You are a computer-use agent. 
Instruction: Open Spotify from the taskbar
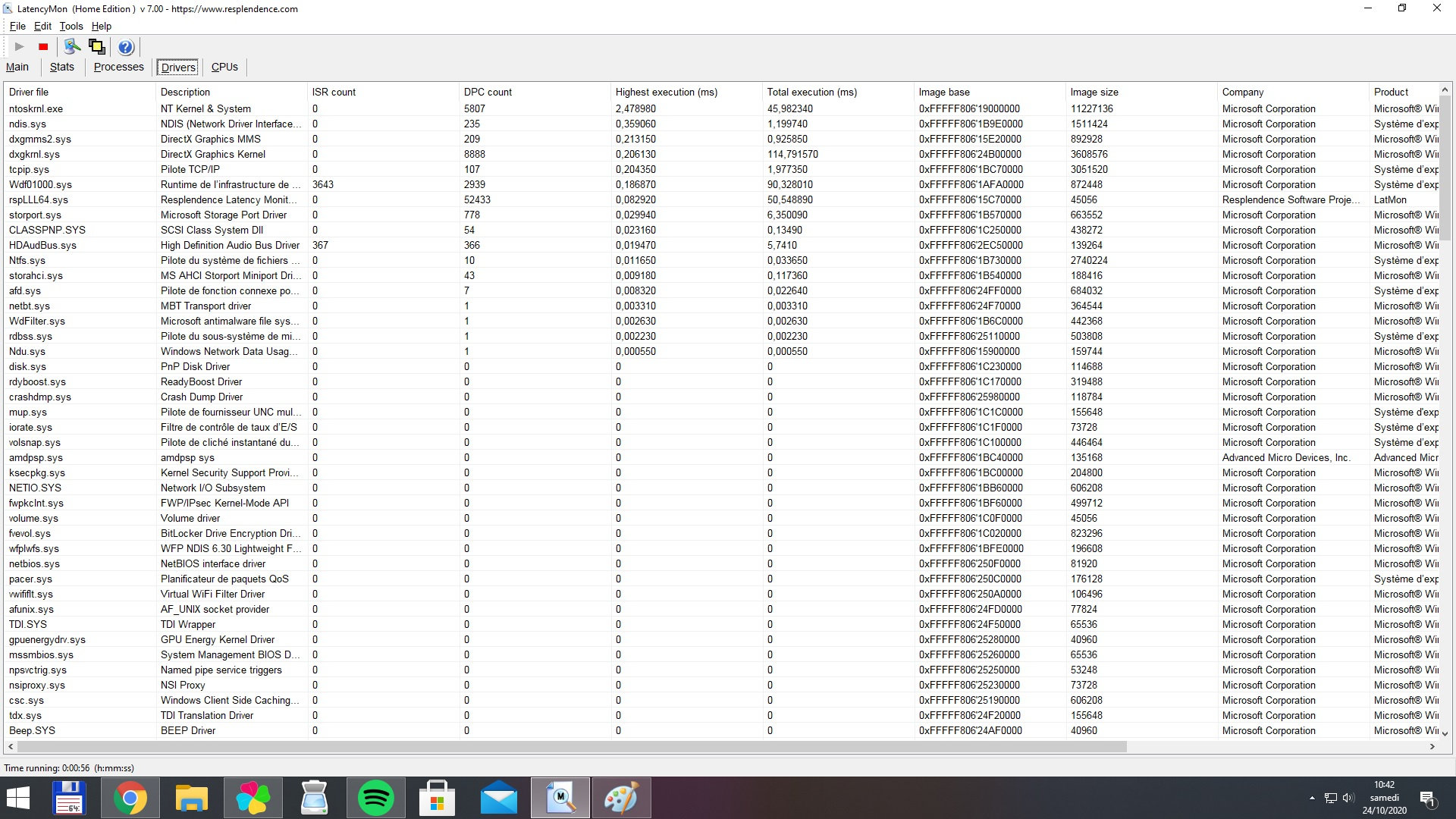[375, 798]
